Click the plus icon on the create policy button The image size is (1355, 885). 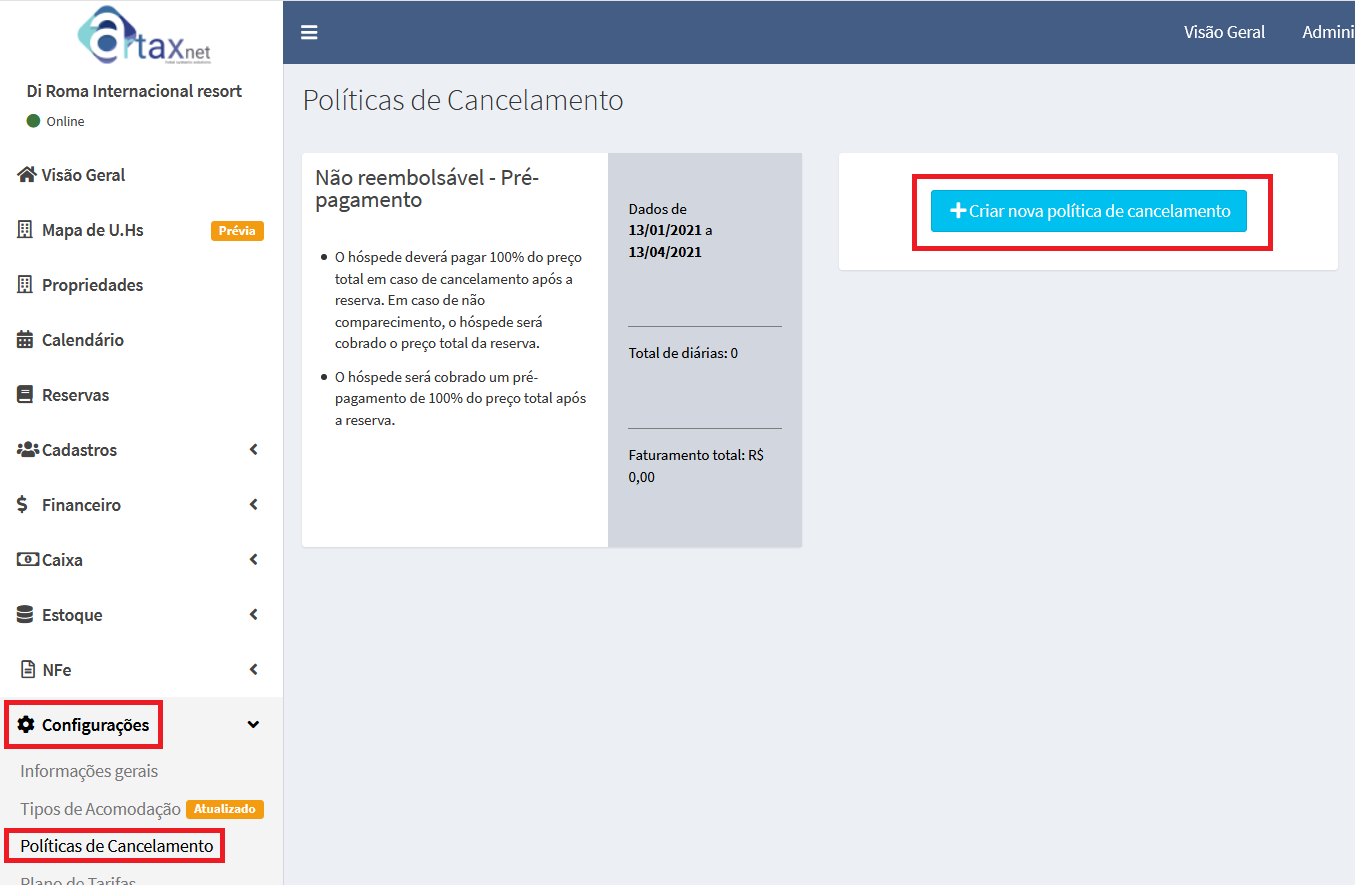point(957,211)
